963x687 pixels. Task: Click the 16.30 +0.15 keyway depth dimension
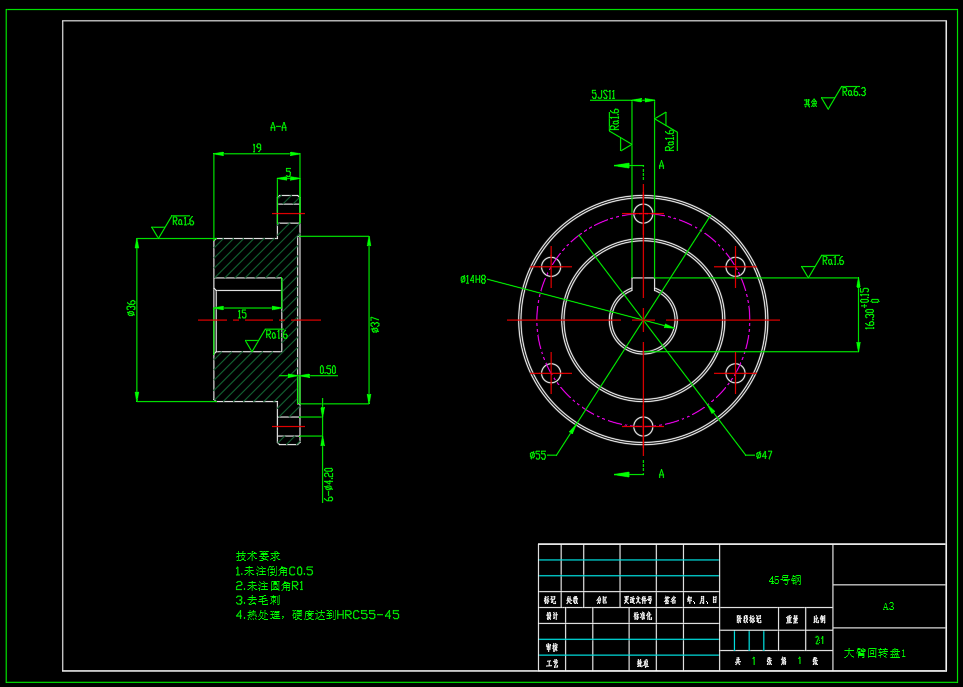coord(871,309)
